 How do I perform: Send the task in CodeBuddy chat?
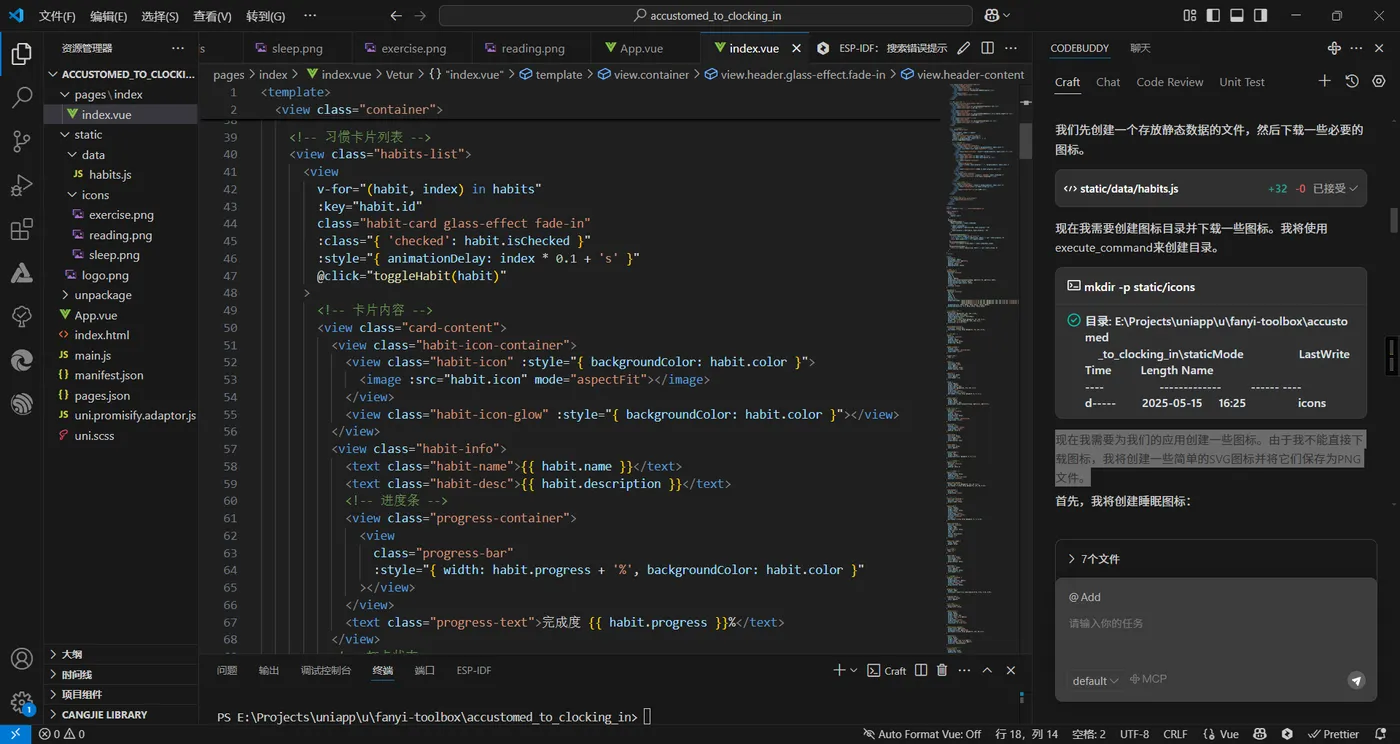click(1356, 680)
